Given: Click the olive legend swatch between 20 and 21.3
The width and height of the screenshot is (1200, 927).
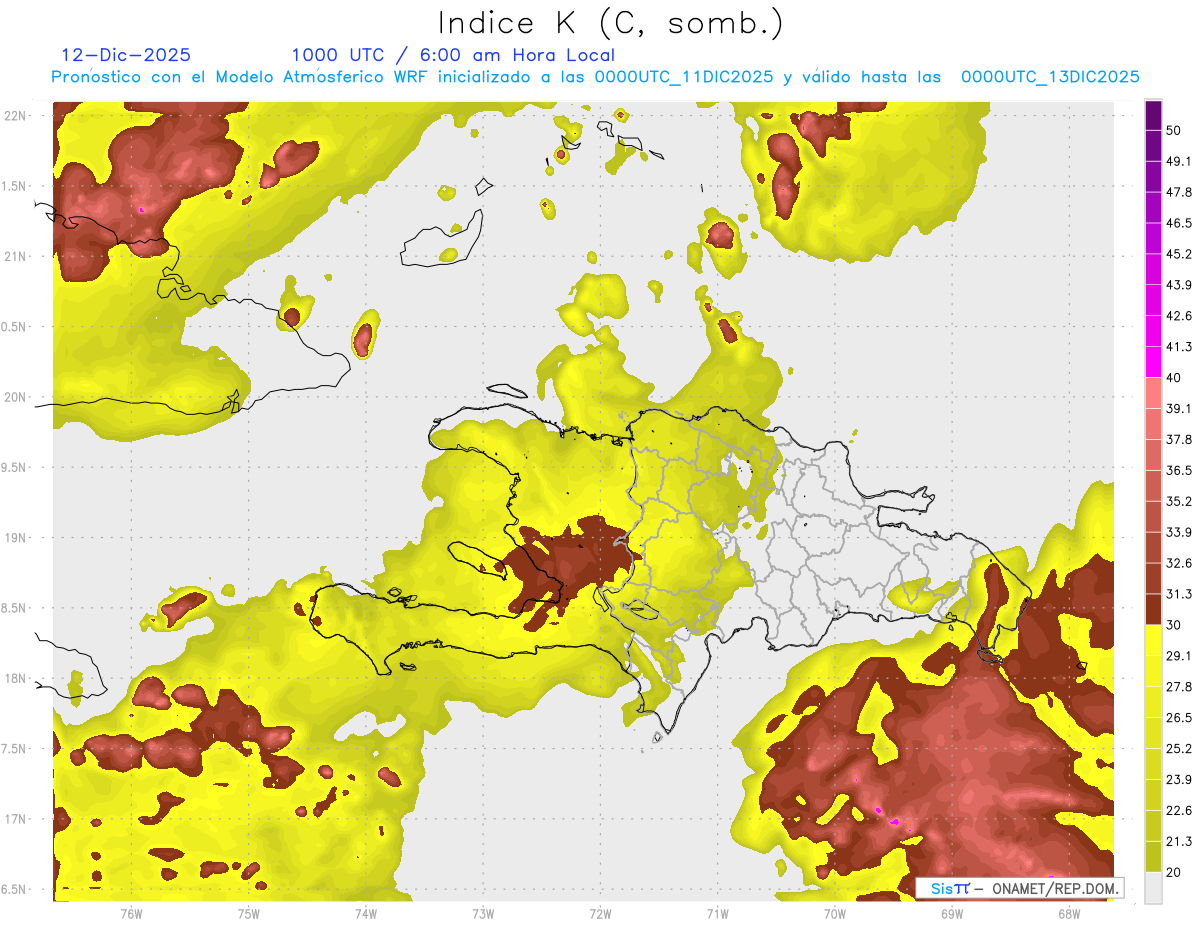Looking at the screenshot, I should (1153, 856).
